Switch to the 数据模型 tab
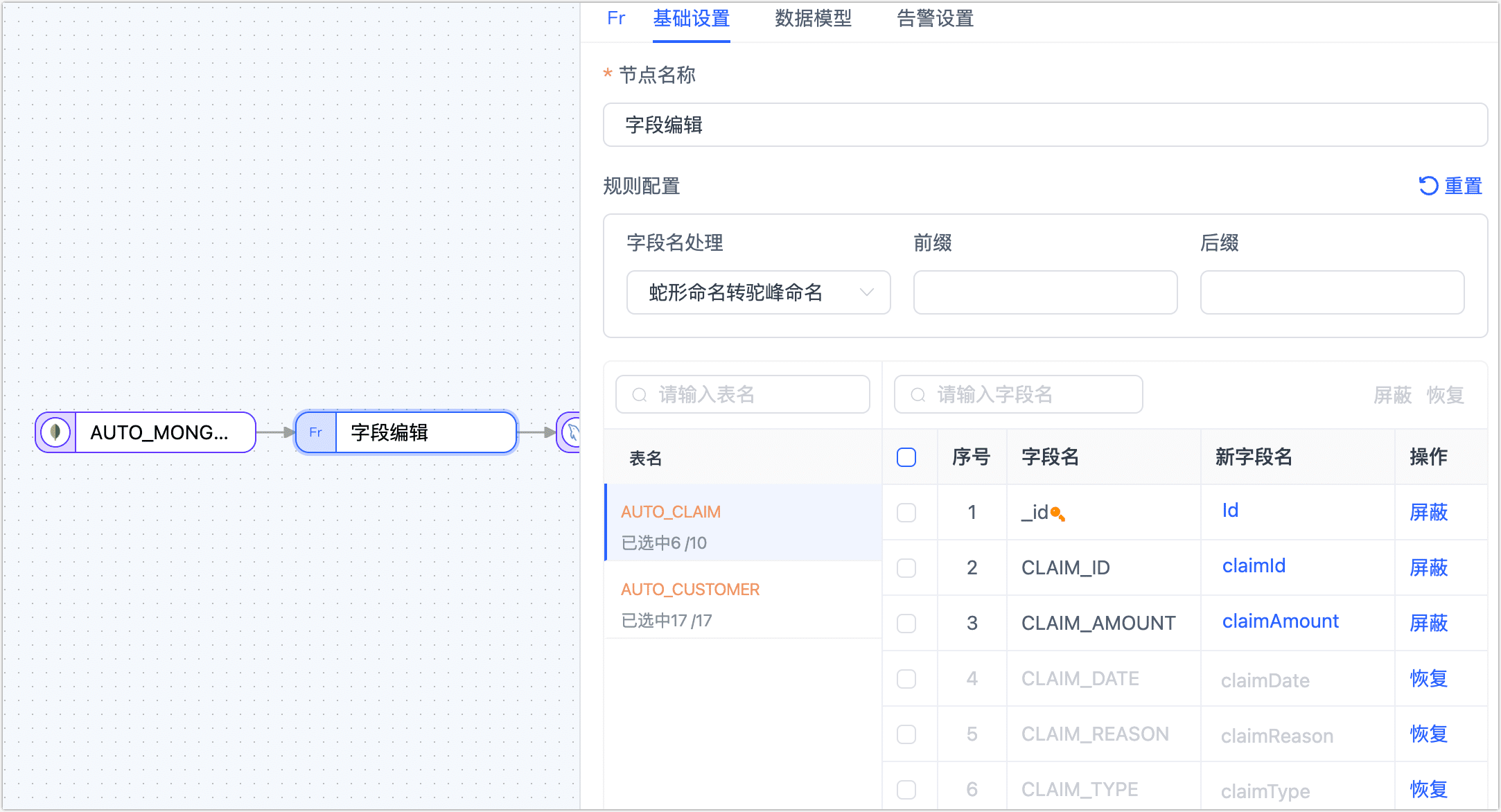This screenshot has width=1501, height=812. 813,19
